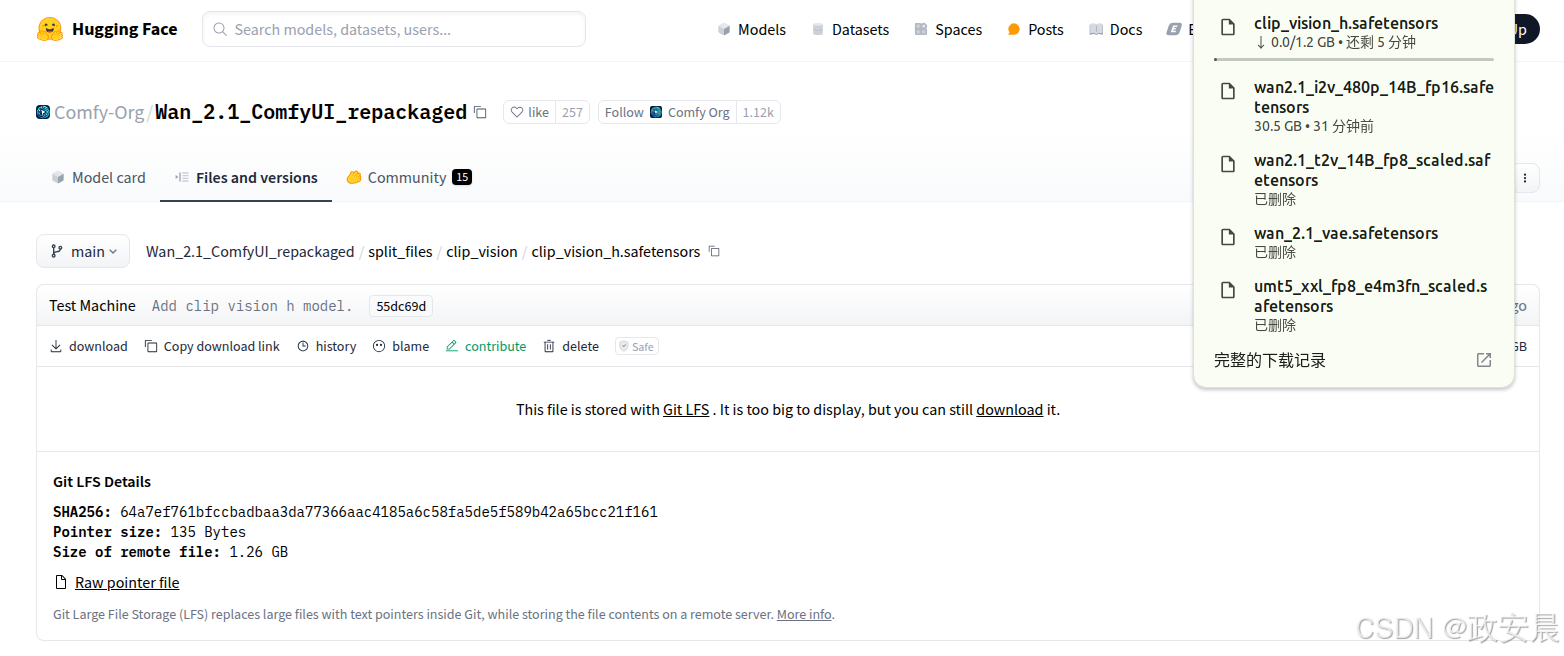Select the wan2.1_t2v_14B_fp8_scaled deleted download entry
Image resolution: width=1564 pixels, height=656 pixels.
coord(1354,180)
